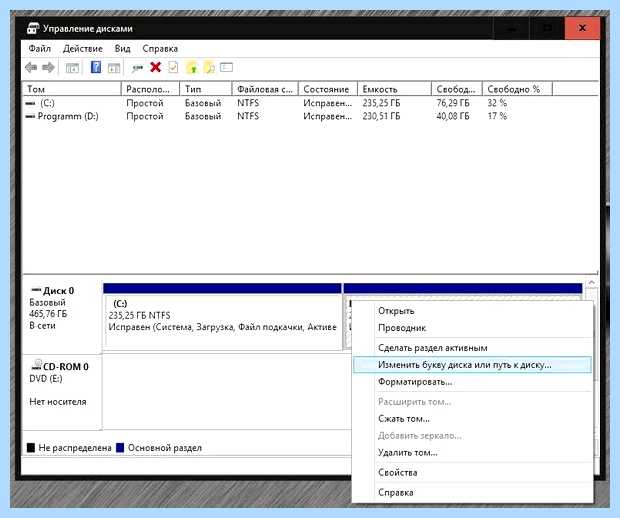Viewport: 620px width, 518px height.
Task: Close the Disk Management window
Action: (582, 28)
